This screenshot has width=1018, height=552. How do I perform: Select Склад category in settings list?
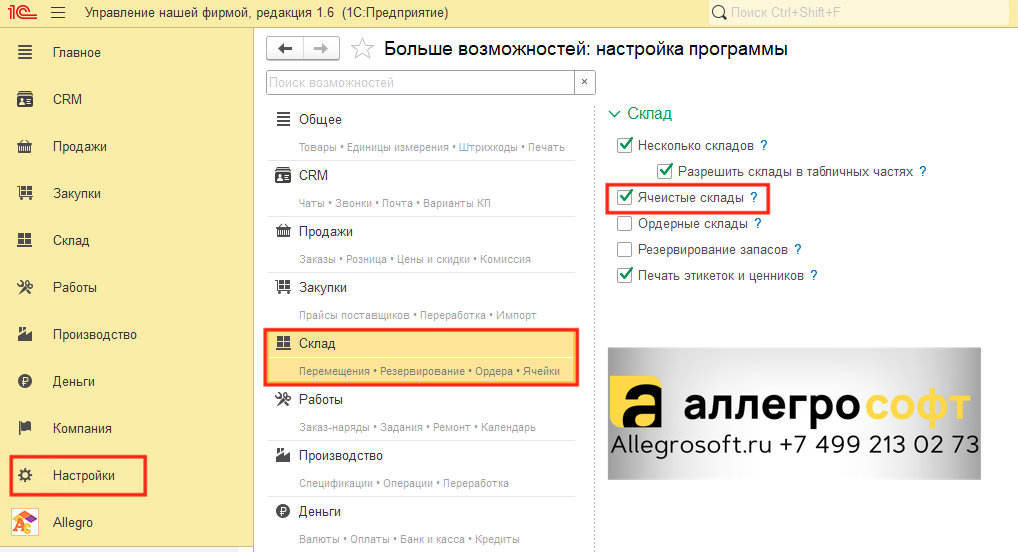[421, 357]
